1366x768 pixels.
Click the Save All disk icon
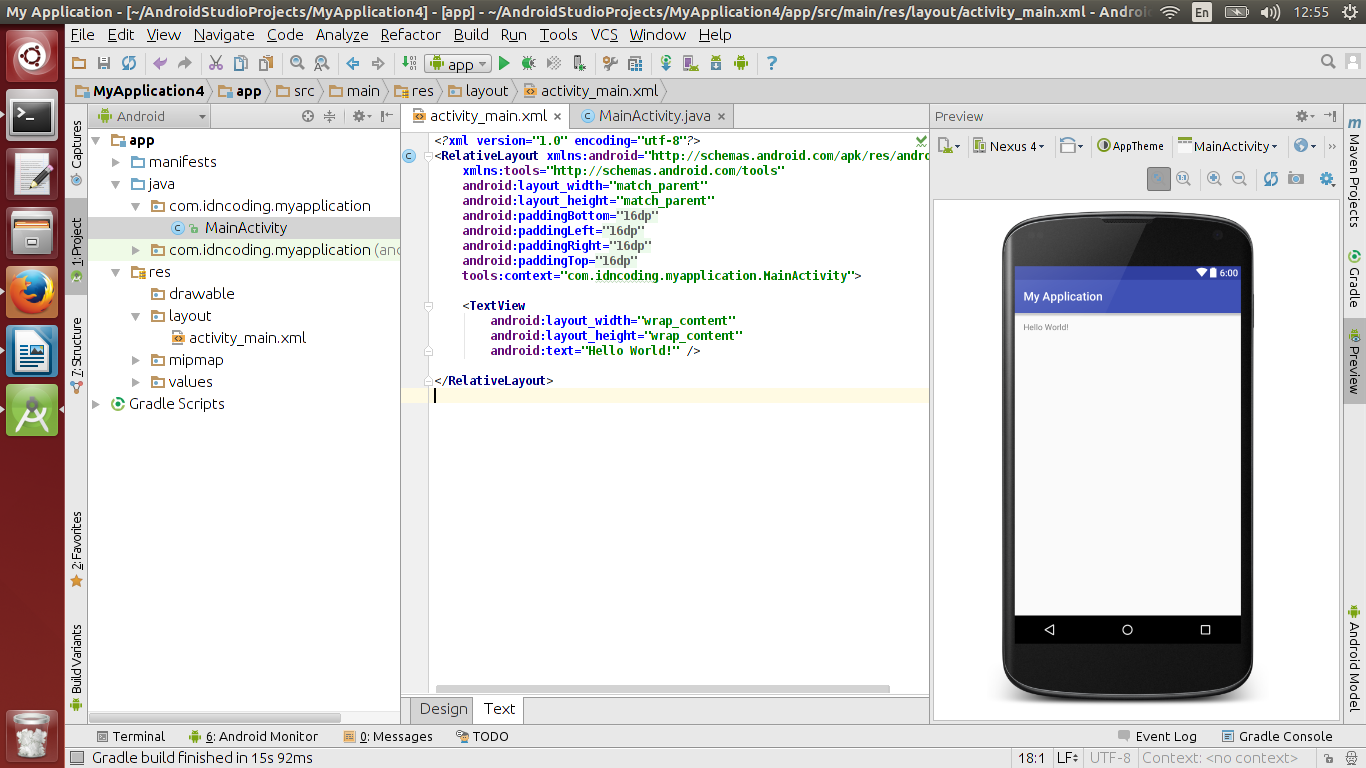coord(104,63)
